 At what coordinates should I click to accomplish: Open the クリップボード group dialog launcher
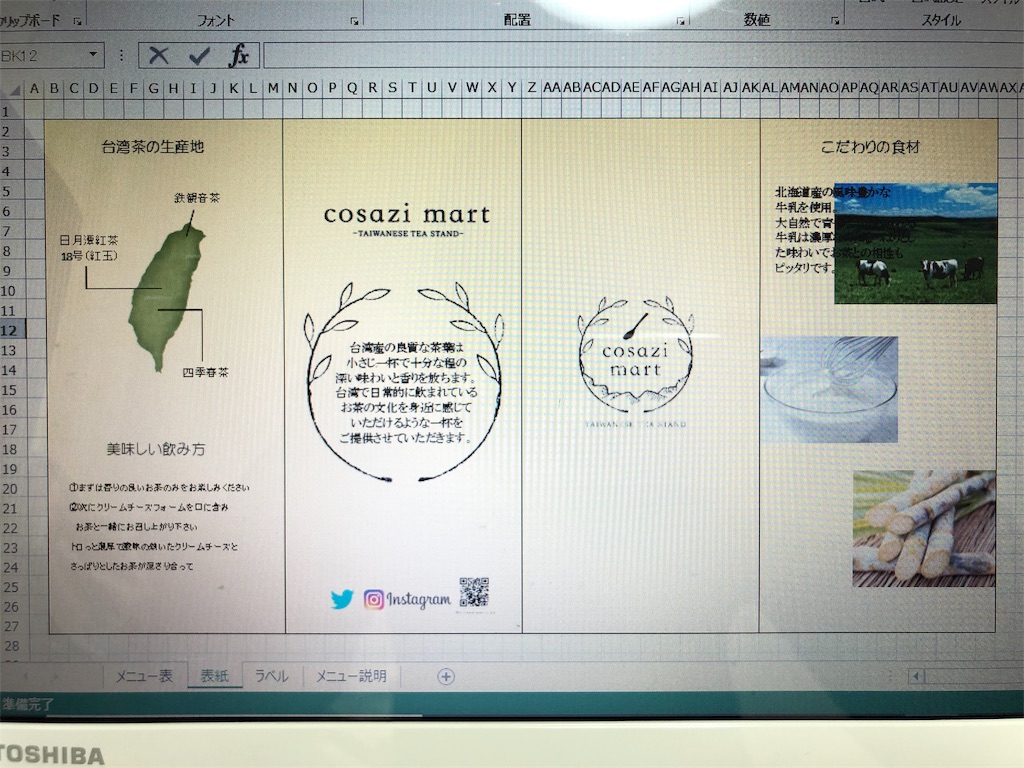pyautogui.click(x=78, y=22)
